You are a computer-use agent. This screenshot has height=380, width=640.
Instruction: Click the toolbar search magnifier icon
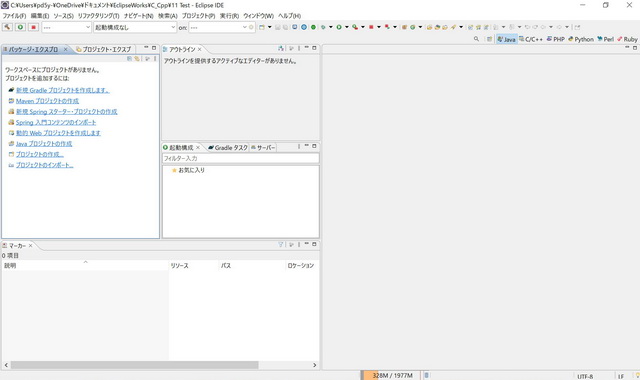[476, 39]
